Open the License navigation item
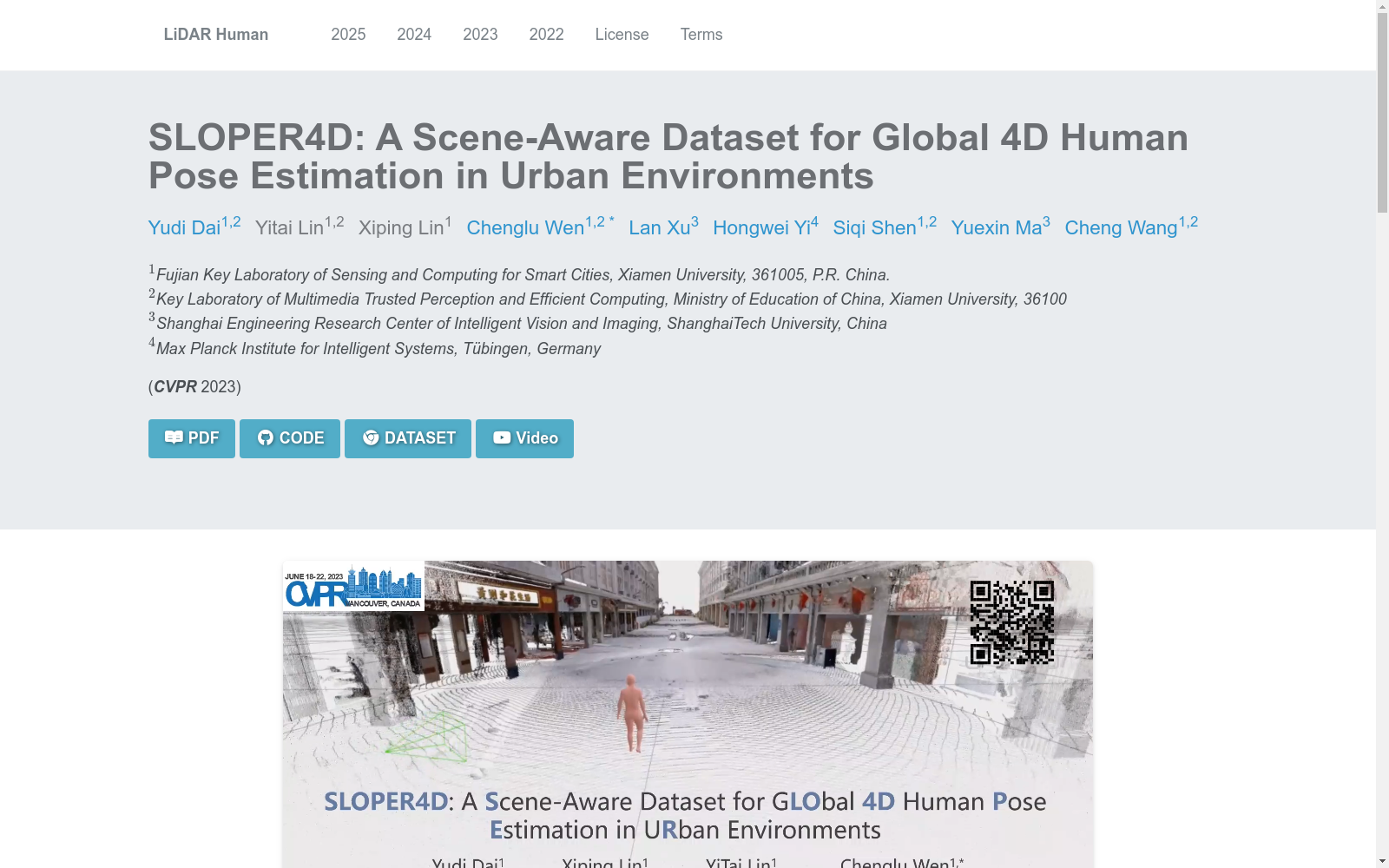Screen dimensions: 1389x868 tap(622, 35)
